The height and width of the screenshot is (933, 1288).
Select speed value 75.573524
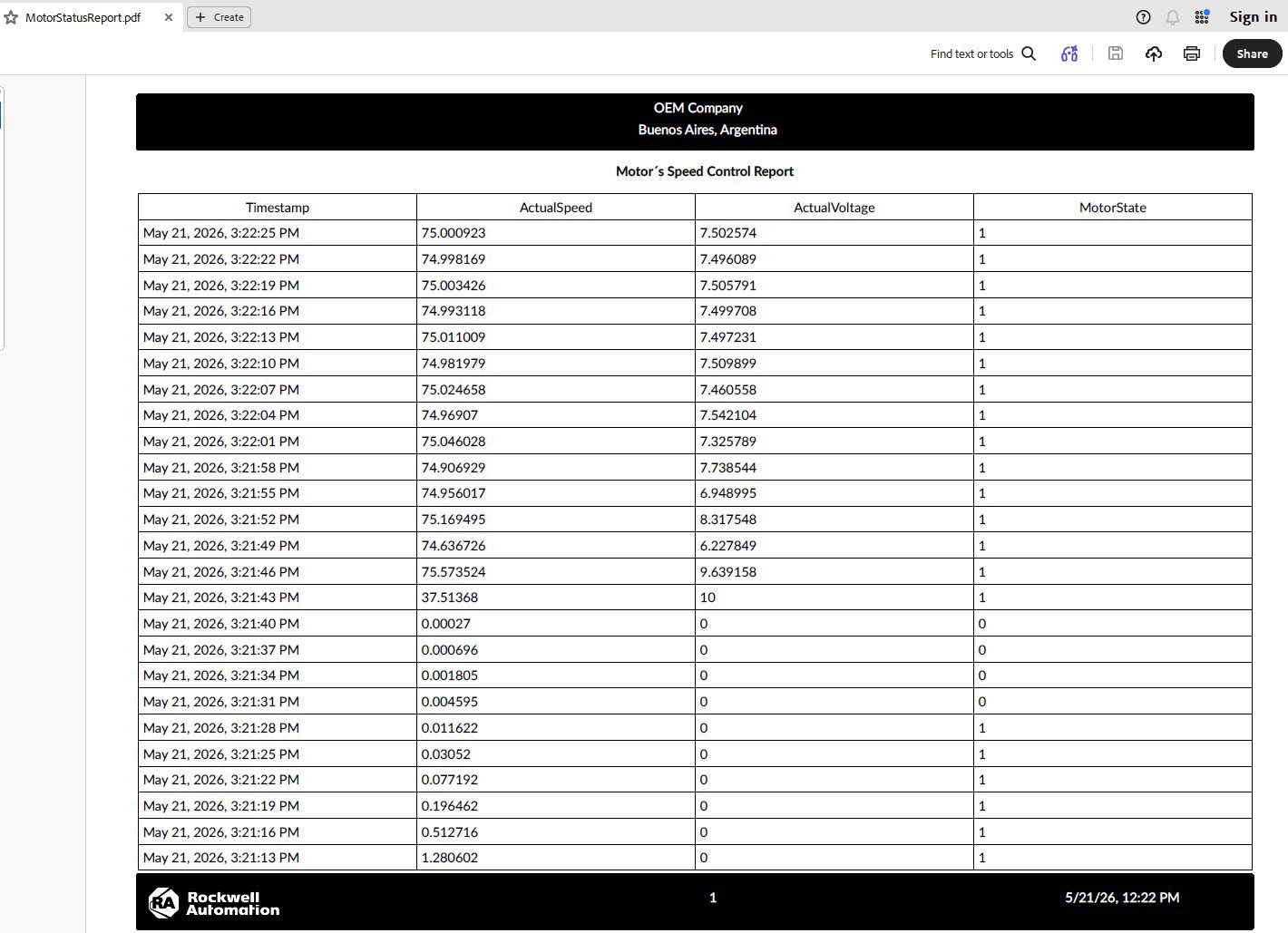tap(454, 572)
